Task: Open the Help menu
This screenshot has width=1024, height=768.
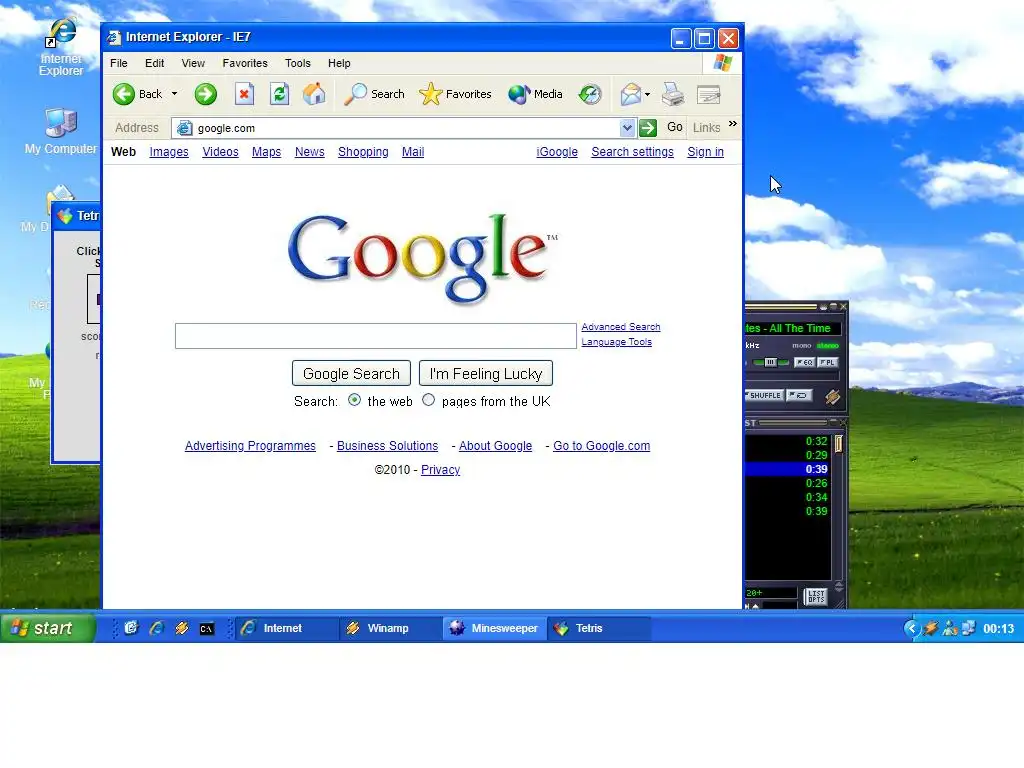Action: 339,63
